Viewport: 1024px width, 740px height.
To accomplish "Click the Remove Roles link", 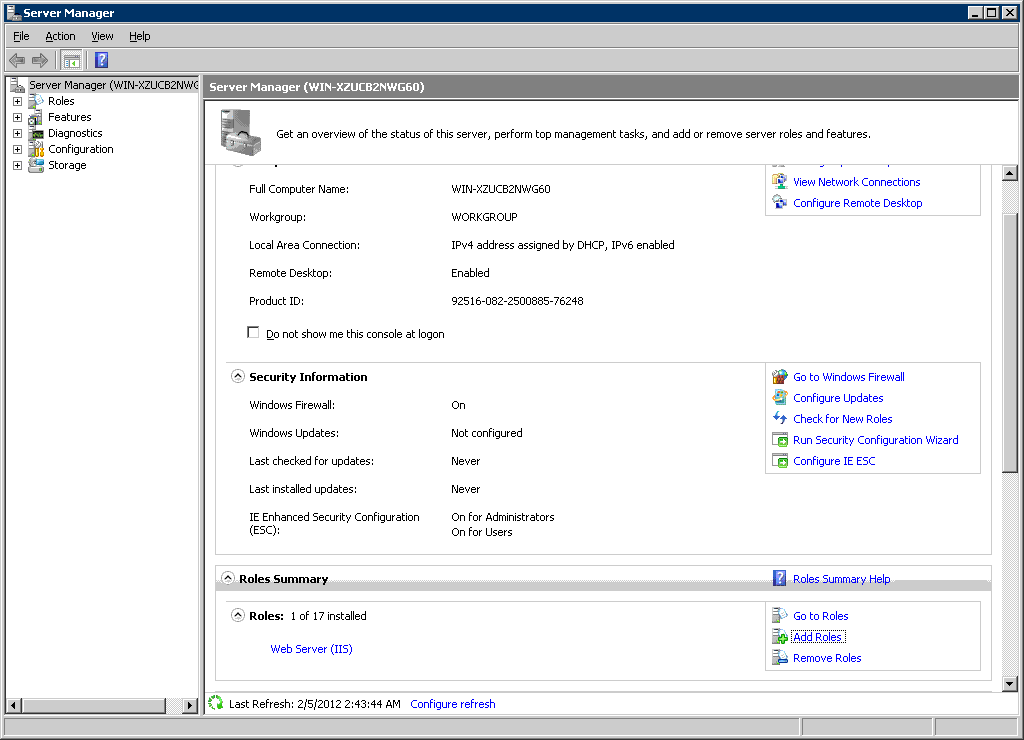I will click(827, 658).
